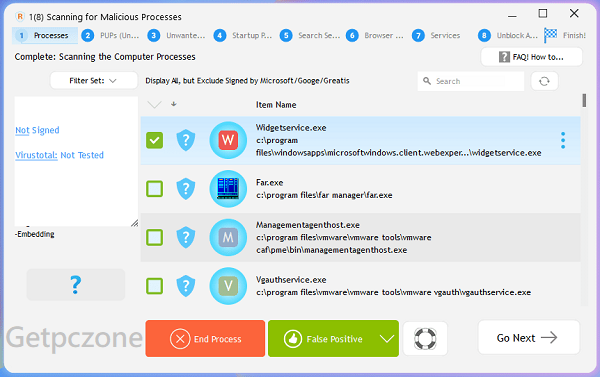Sort by Item Name column header
Image resolution: width=600 pixels, height=377 pixels.
click(x=276, y=105)
